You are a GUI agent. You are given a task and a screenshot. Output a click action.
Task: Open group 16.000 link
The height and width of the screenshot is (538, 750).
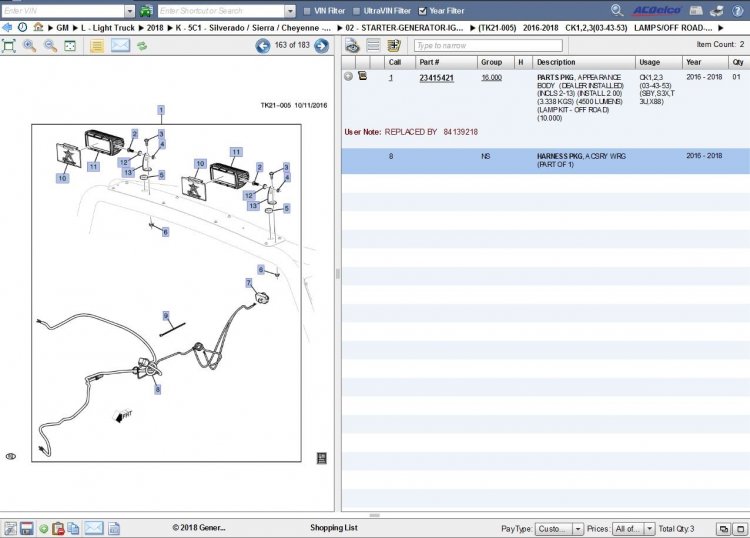pyautogui.click(x=491, y=77)
